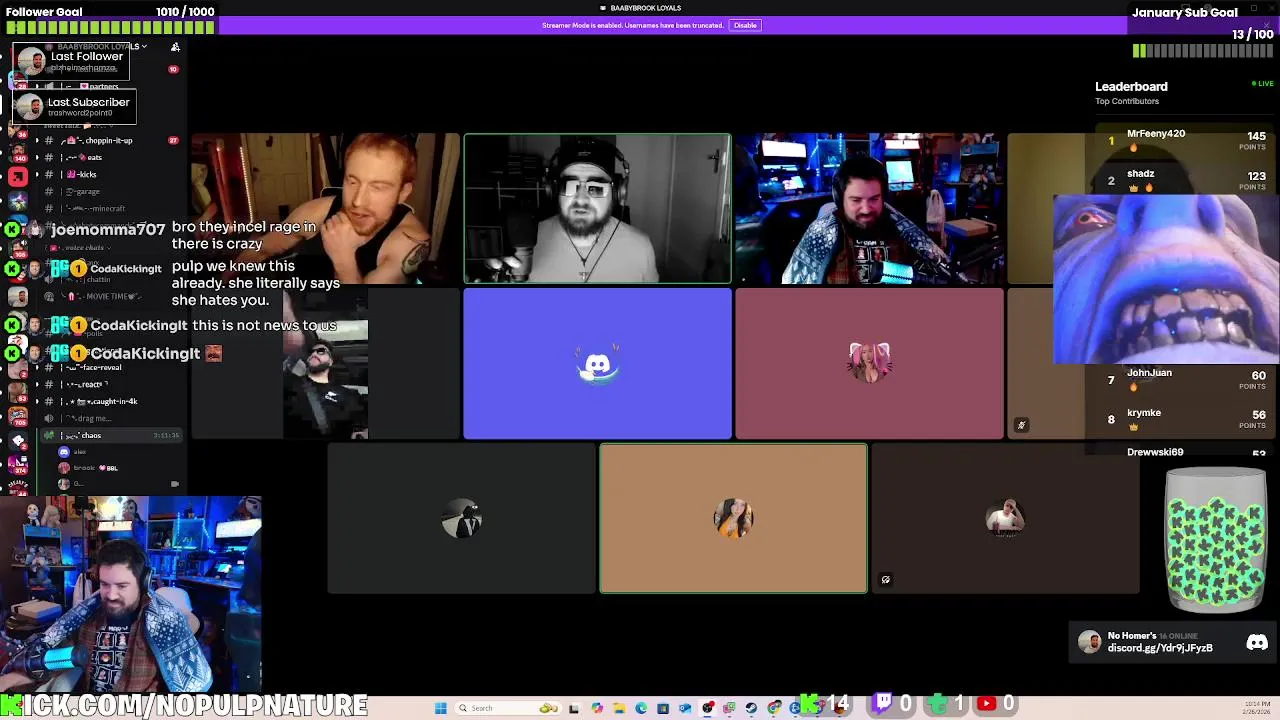Image resolution: width=1280 pixels, height=720 pixels.
Task: Select the tan highlighted avatar tile
Action: (x=733, y=519)
